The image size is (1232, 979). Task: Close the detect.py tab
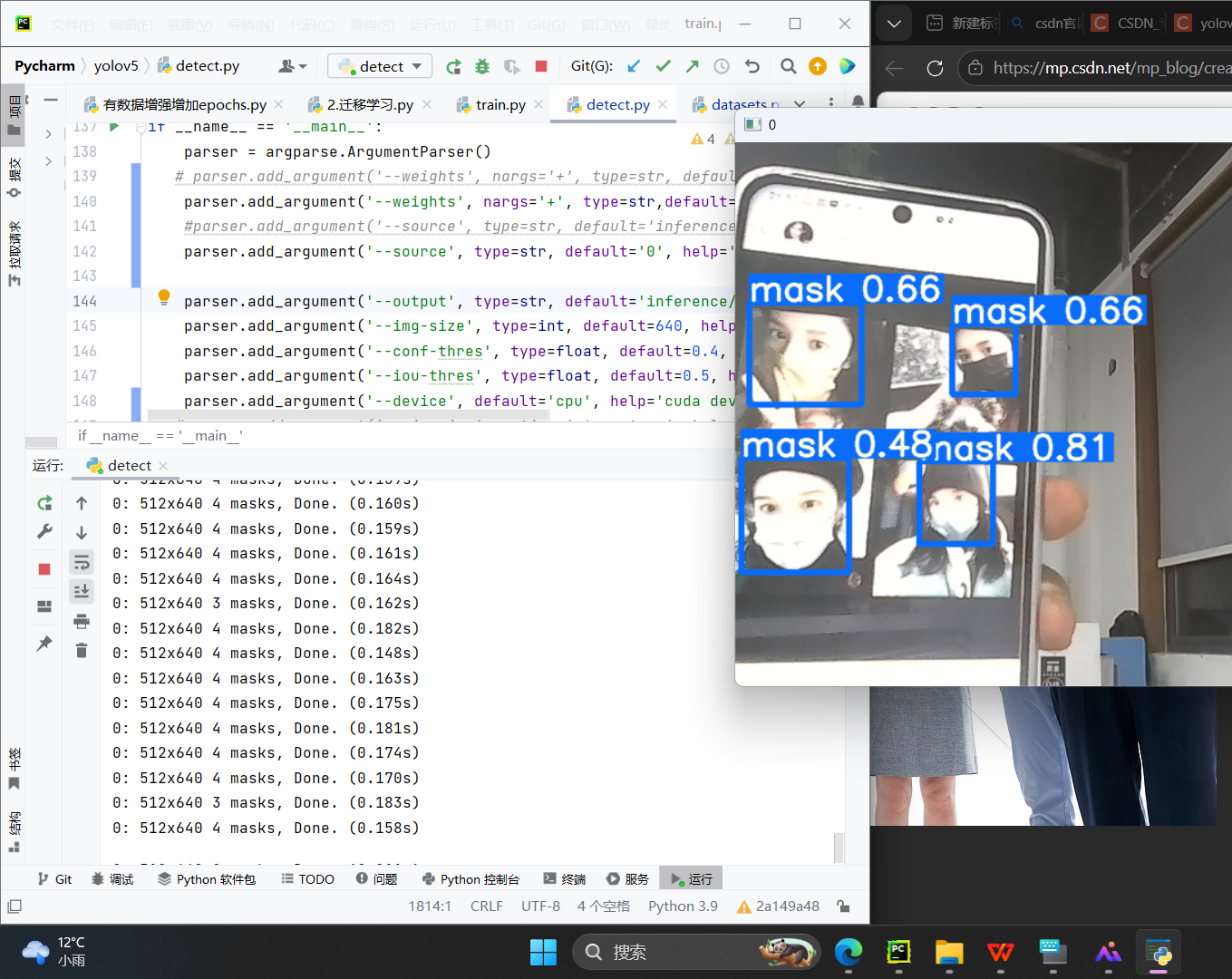[x=663, y=105]
